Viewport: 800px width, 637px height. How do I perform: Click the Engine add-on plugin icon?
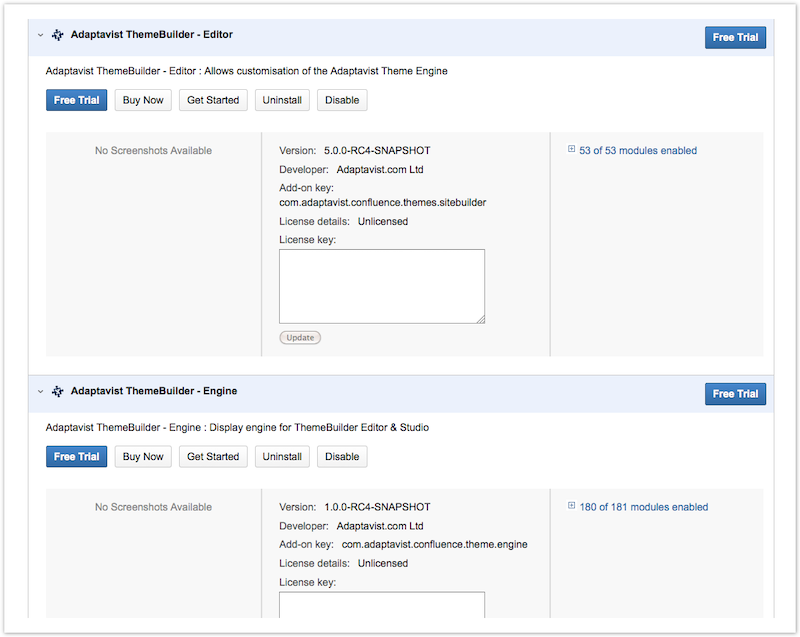pos(58,391)
